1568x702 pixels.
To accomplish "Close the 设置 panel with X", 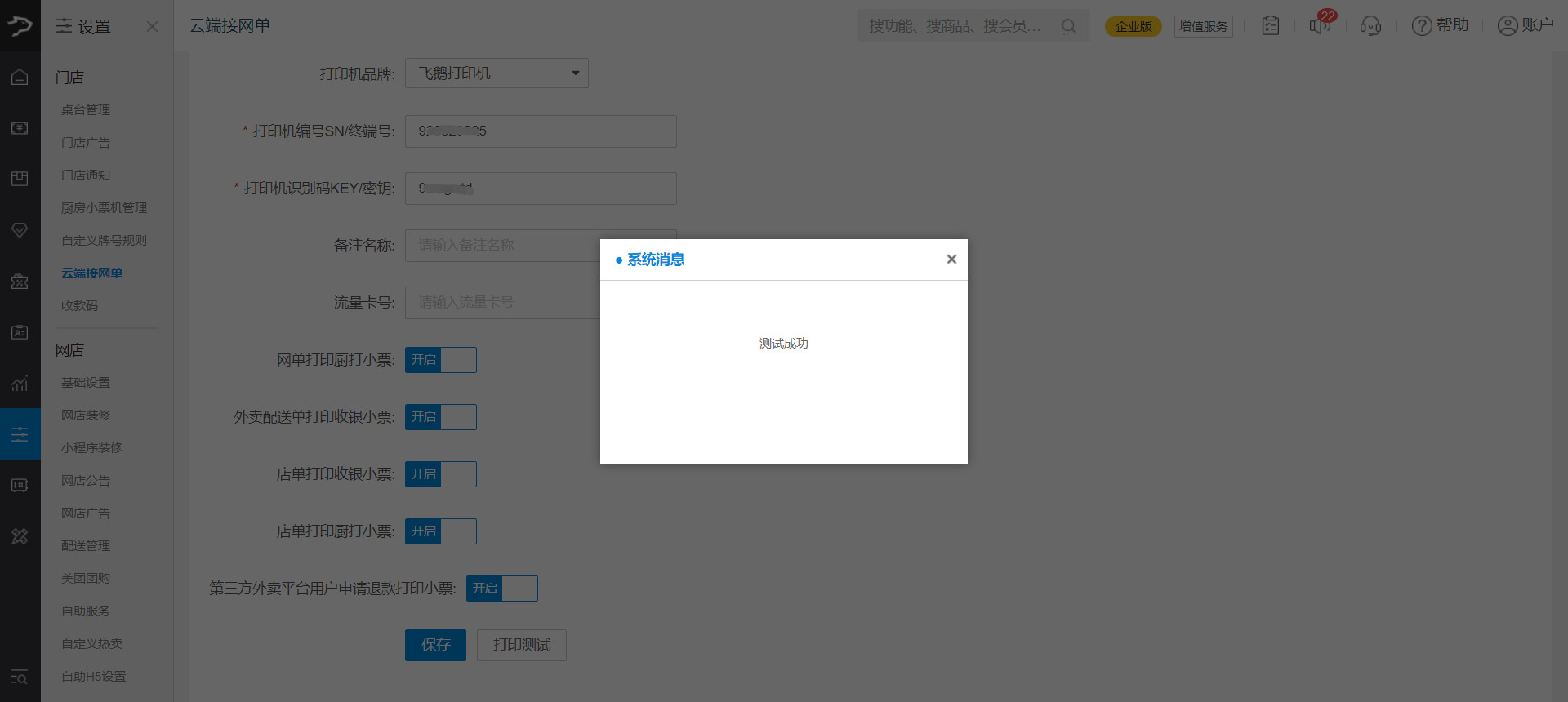I will [x=152, y=26].
